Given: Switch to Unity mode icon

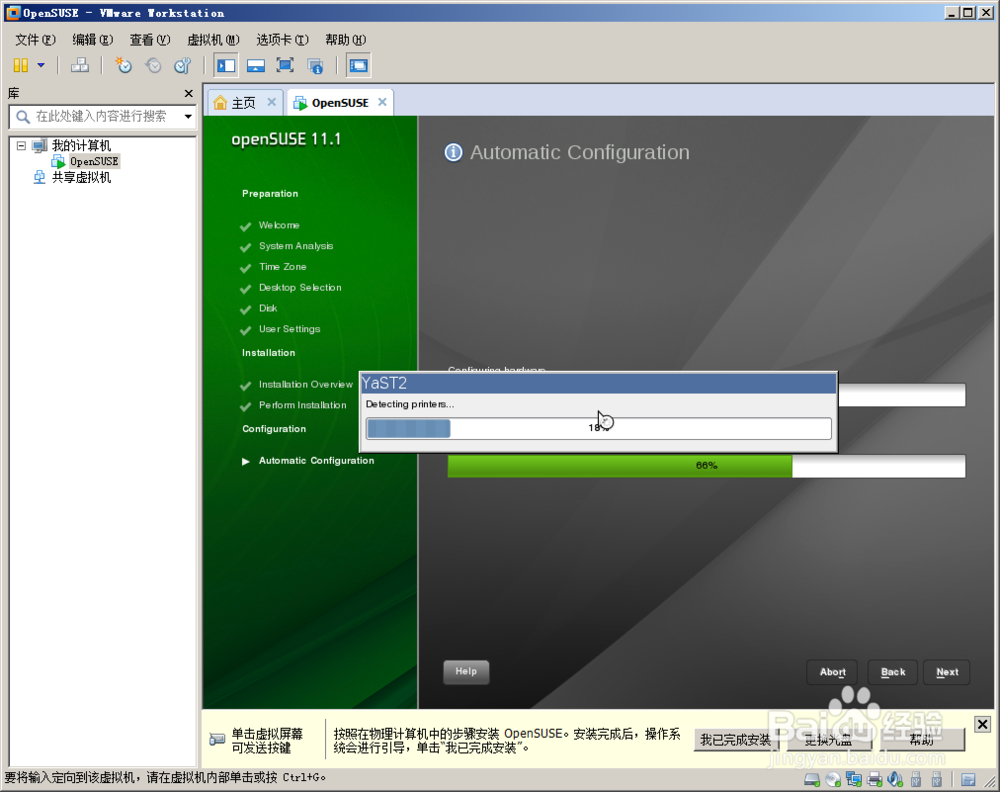Looking at the screenshot, I should click(315, 65).
